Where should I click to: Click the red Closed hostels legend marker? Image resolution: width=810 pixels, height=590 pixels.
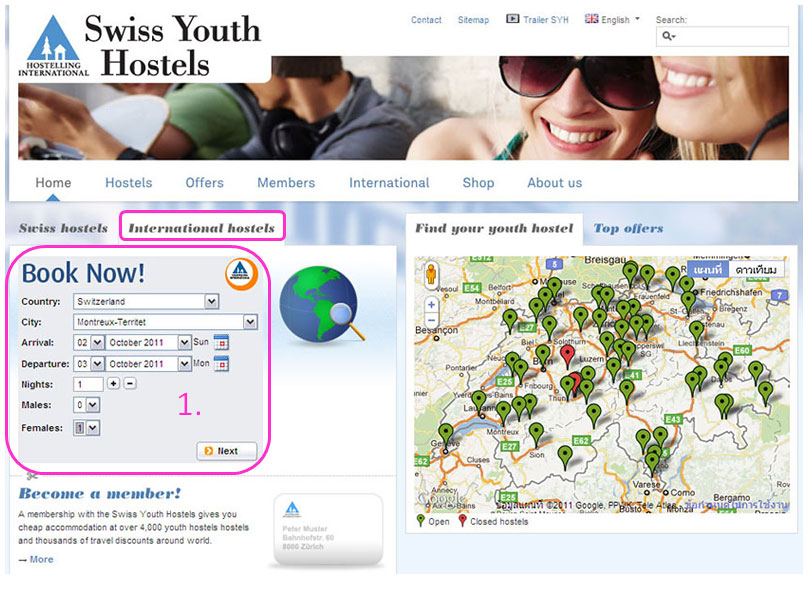click(x=462, y=520)
